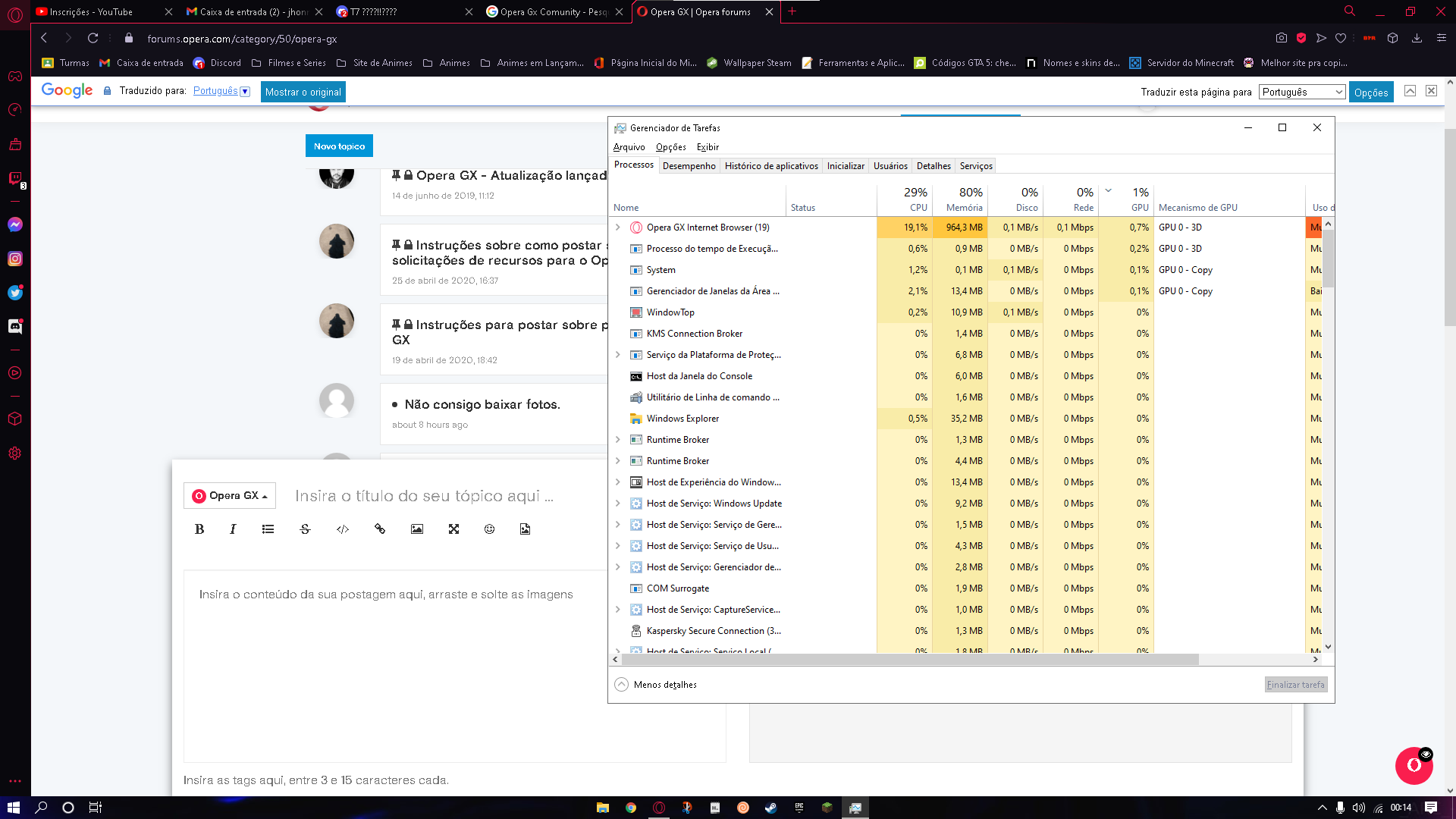
Task: Click Novo tópico button on the forum
Action: pos(340,145)
